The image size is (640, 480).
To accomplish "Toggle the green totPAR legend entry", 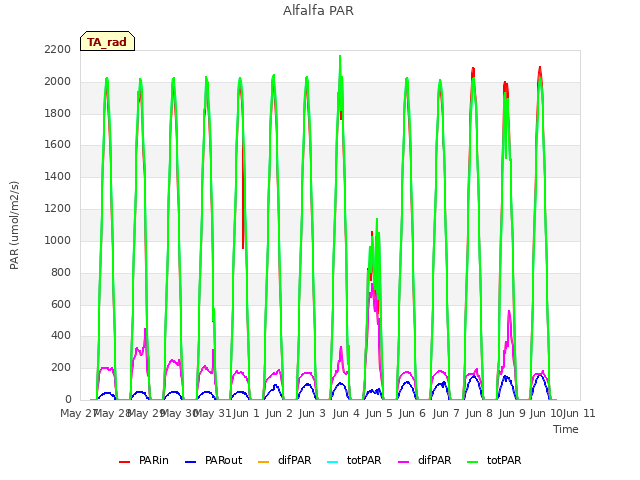I will 494,460.
